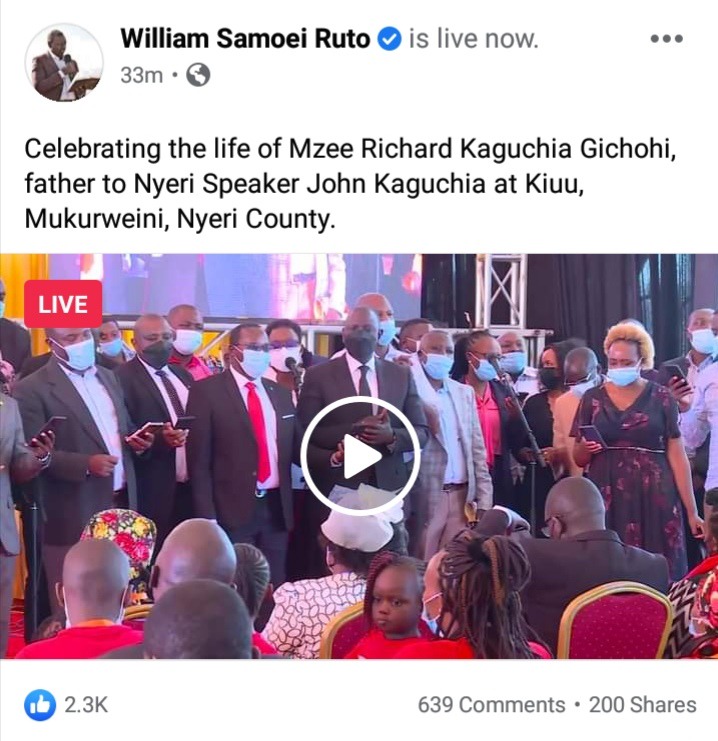Click 'Mukurweini, Nyeri County.' in the caption

[x=180, y=219]
